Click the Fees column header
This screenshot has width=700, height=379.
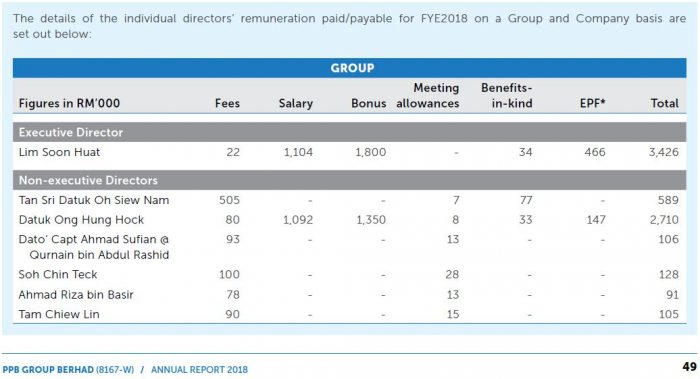point(227,103)
